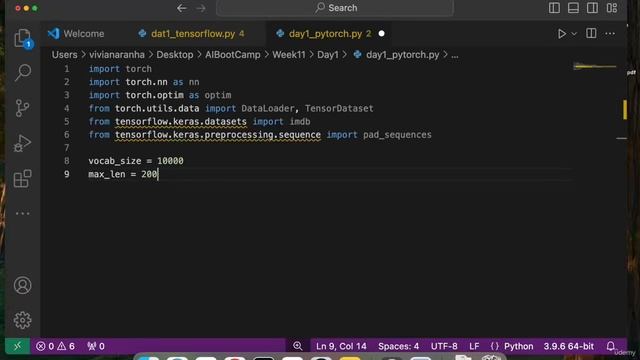Image resolution: width=640 pixels, height=360 pixels.
Task: Open the vivianaranha breadcrumb segment
Action: pos(117,55)
